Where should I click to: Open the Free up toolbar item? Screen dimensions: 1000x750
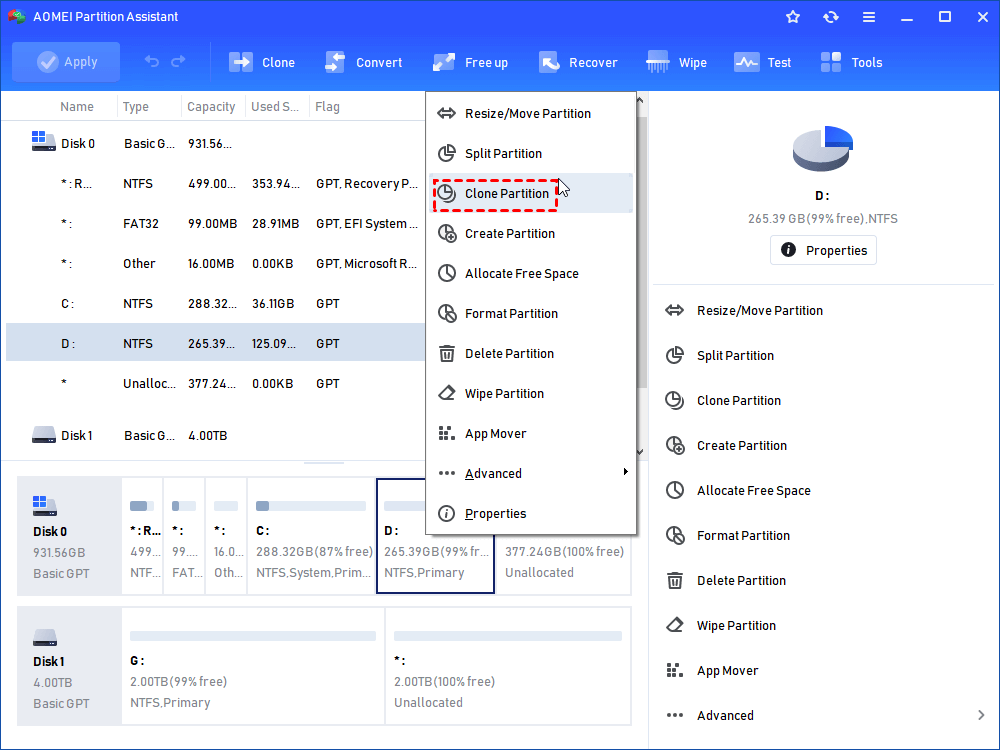(470, 62)
